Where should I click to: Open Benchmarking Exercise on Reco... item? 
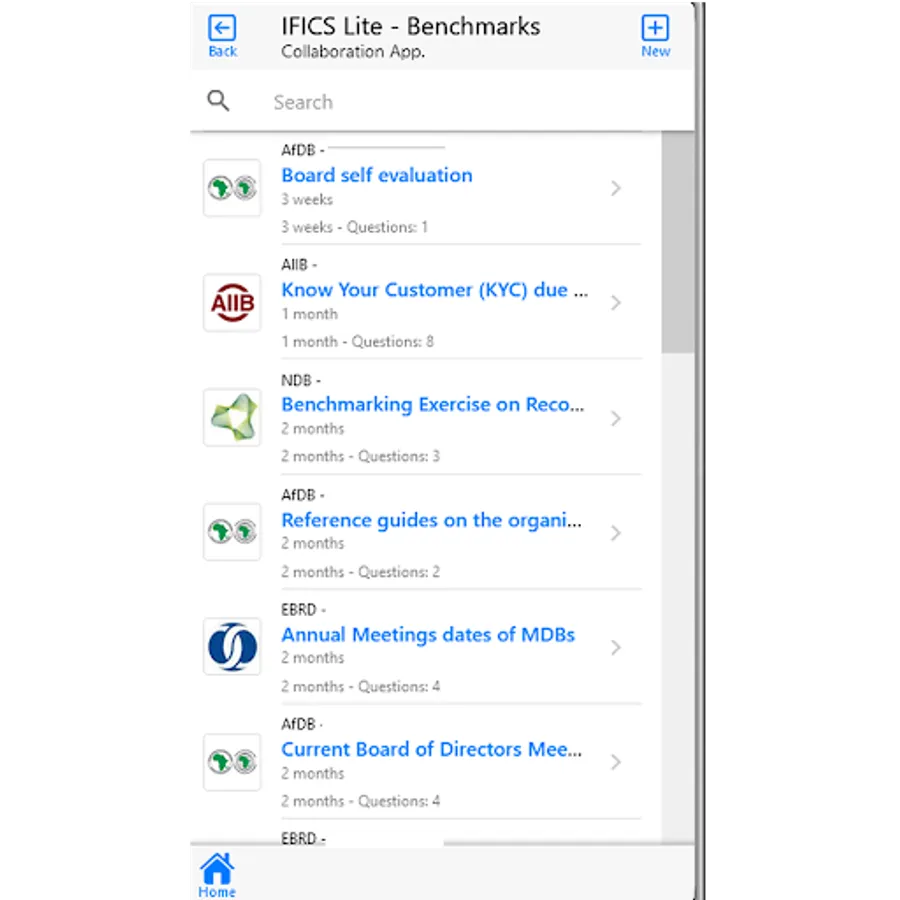coord(433,405)
